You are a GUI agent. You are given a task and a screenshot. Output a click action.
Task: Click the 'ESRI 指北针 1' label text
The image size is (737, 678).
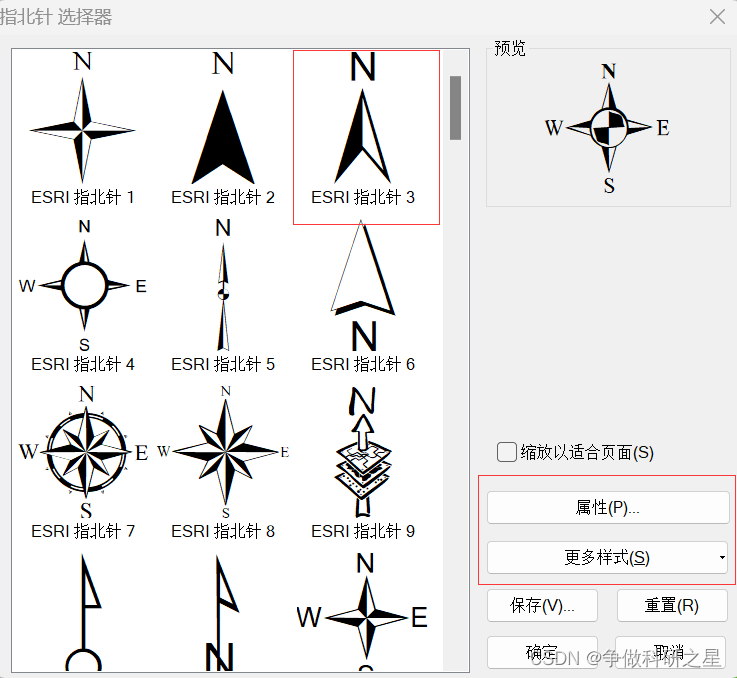[x=83, y=197]
